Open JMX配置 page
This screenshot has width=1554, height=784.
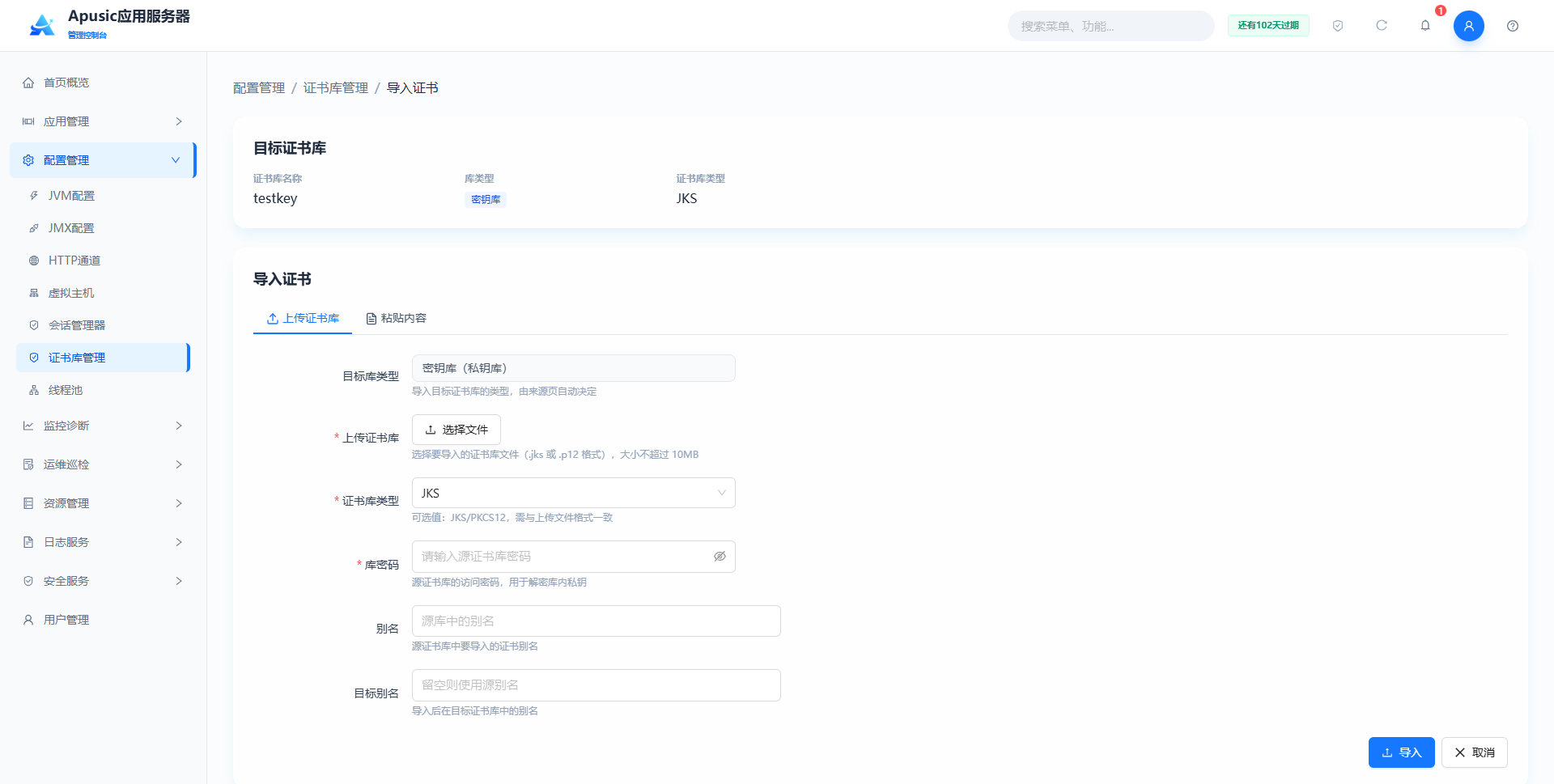coord(103,228)
